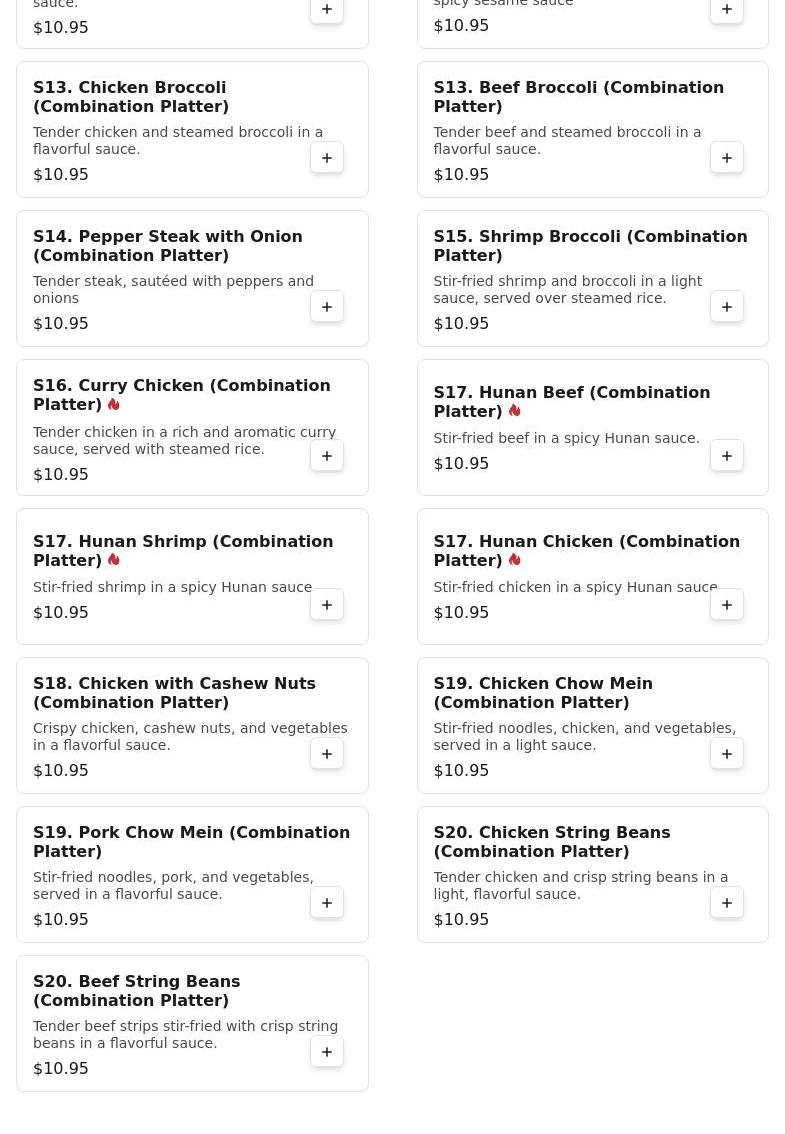Add Hunan Beef platter to order

click(727, 456)
